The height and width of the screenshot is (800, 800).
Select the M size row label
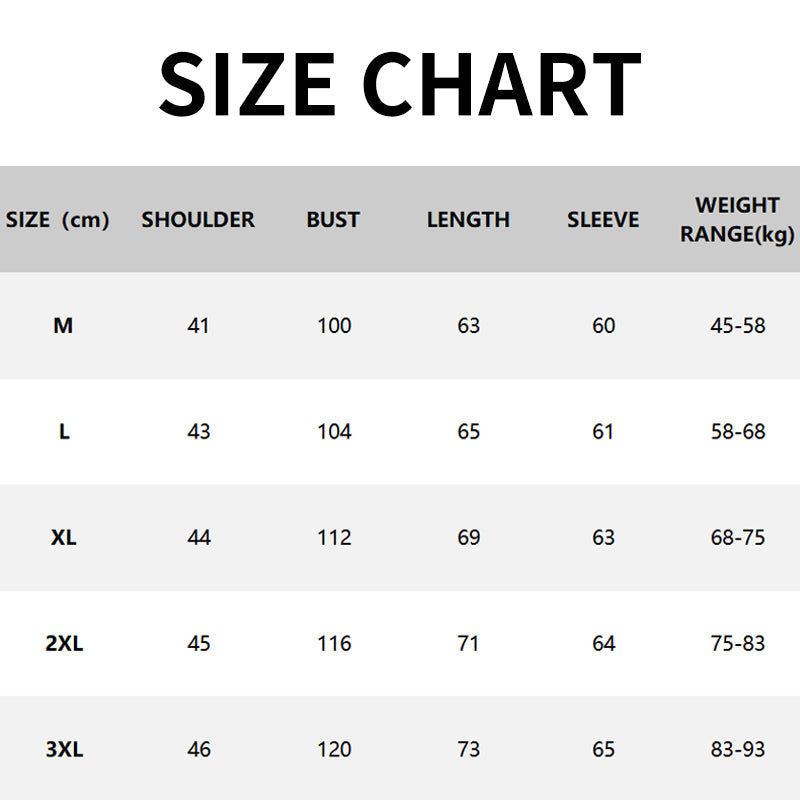[x=63, y=326]
